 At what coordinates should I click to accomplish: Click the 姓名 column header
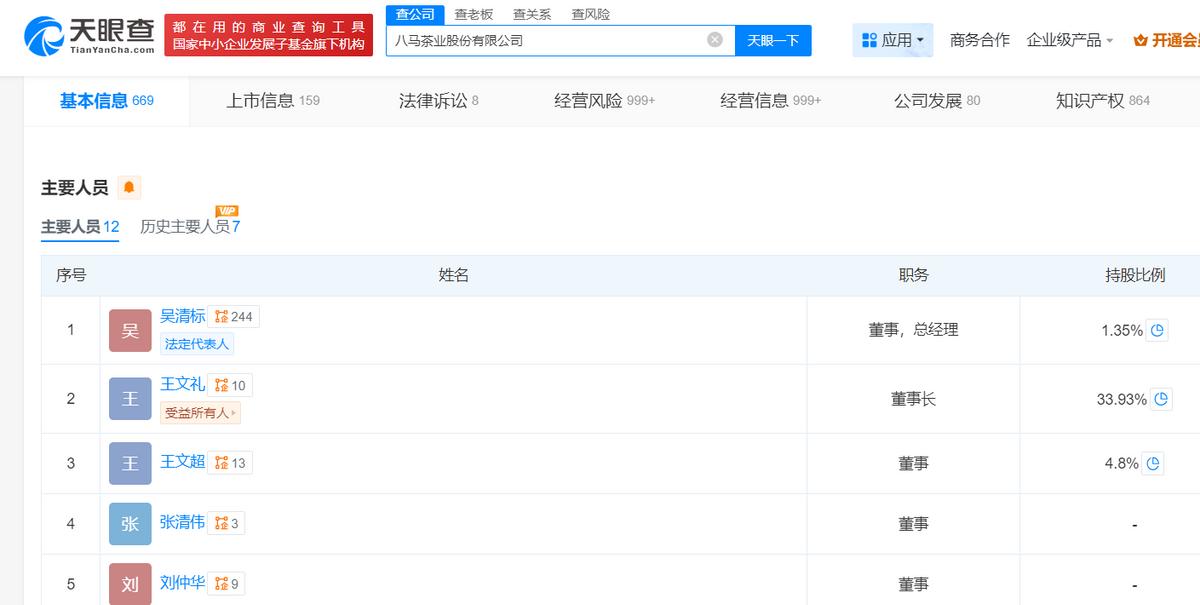pos(454,276)
